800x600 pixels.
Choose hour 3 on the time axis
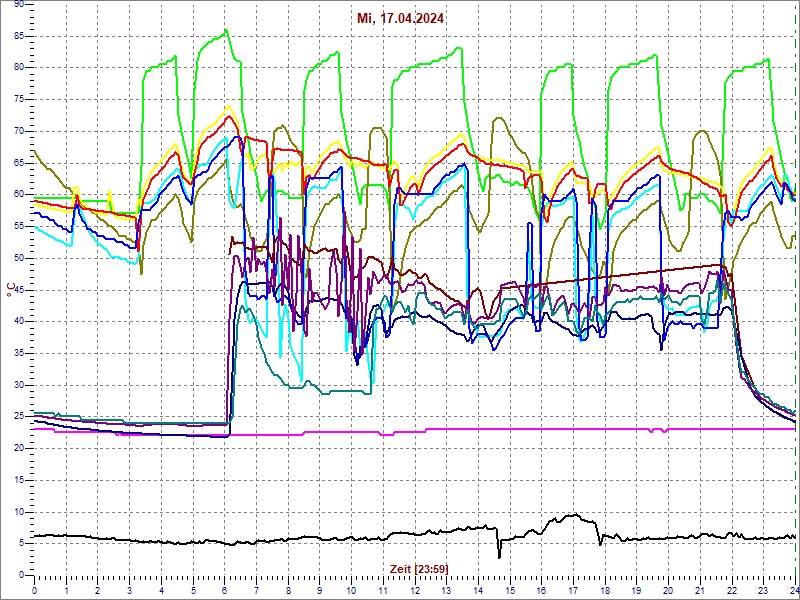tap(130, 590)
